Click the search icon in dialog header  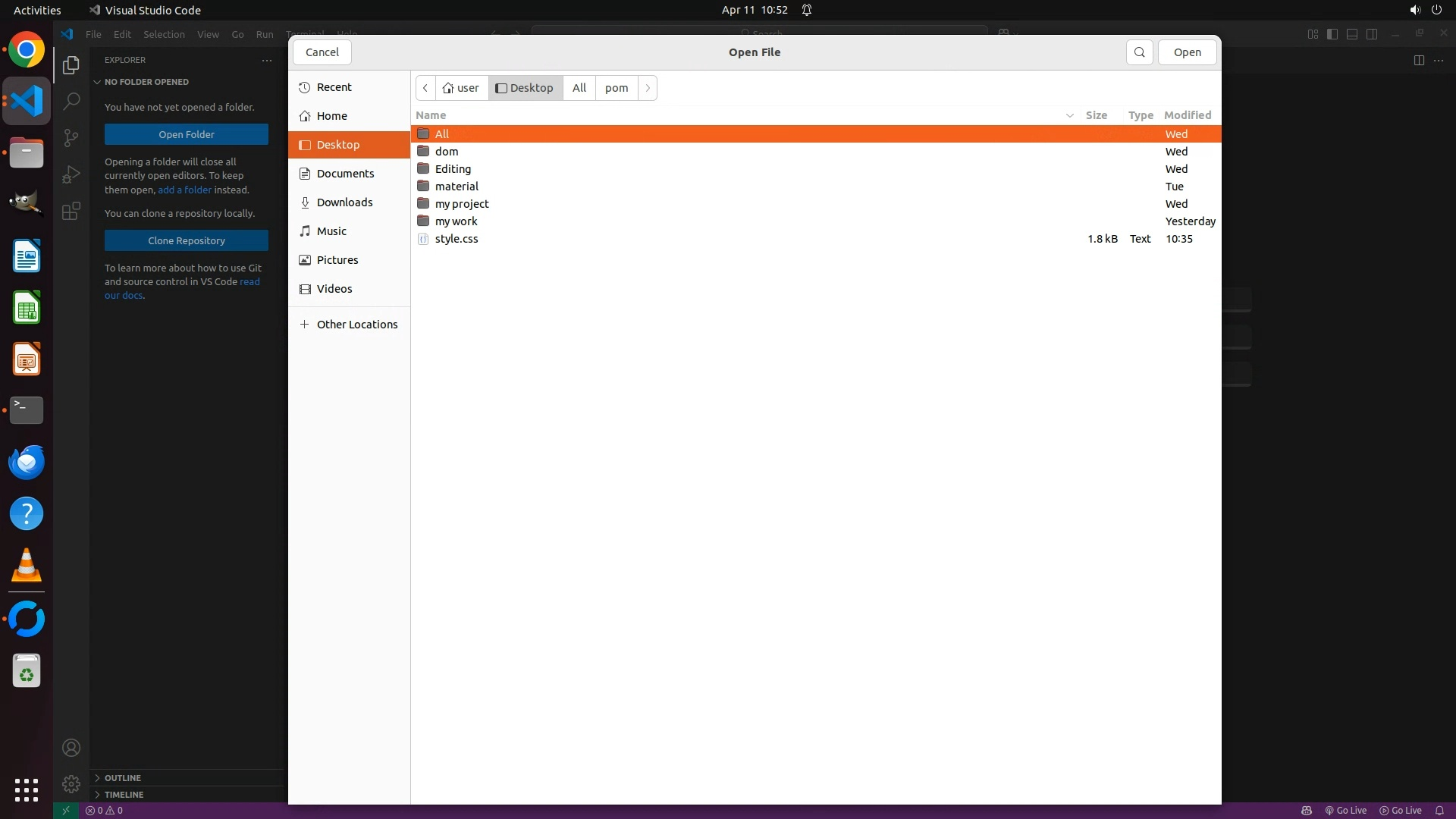tap(1139, 52)
